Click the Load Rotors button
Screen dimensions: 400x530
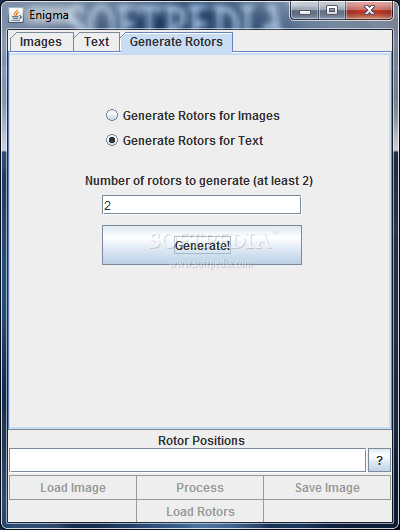pyautogui.click(x=200, y=511)
